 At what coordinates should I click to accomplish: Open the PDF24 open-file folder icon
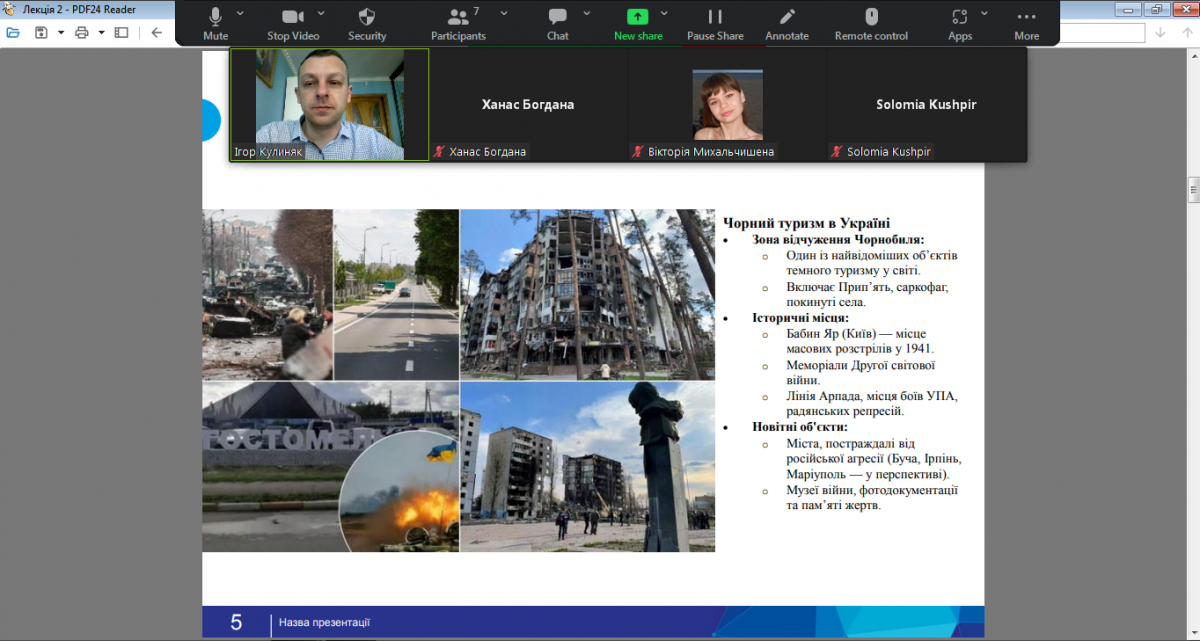pyautogui.click(x=13, y=32)
